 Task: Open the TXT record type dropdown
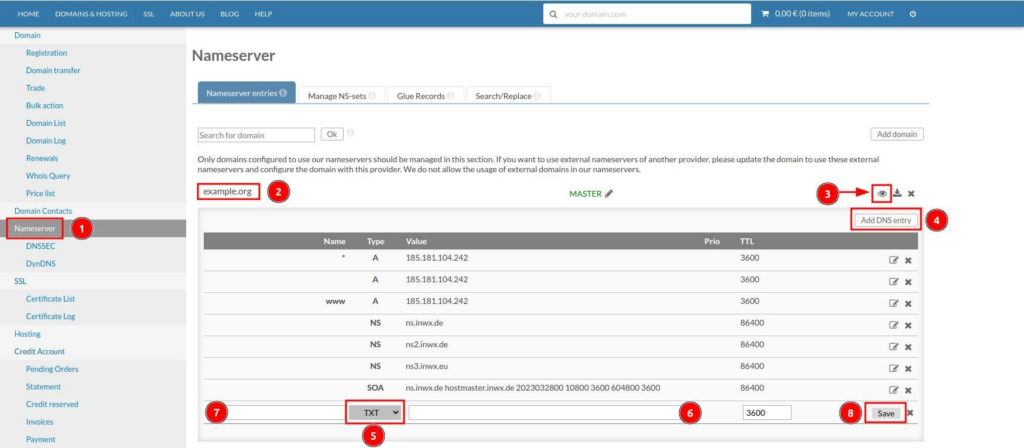coord(375,412)
